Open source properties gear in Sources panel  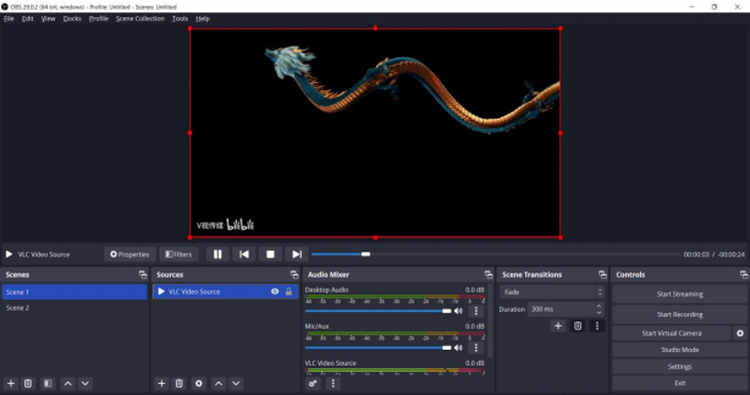pos(199,384)
